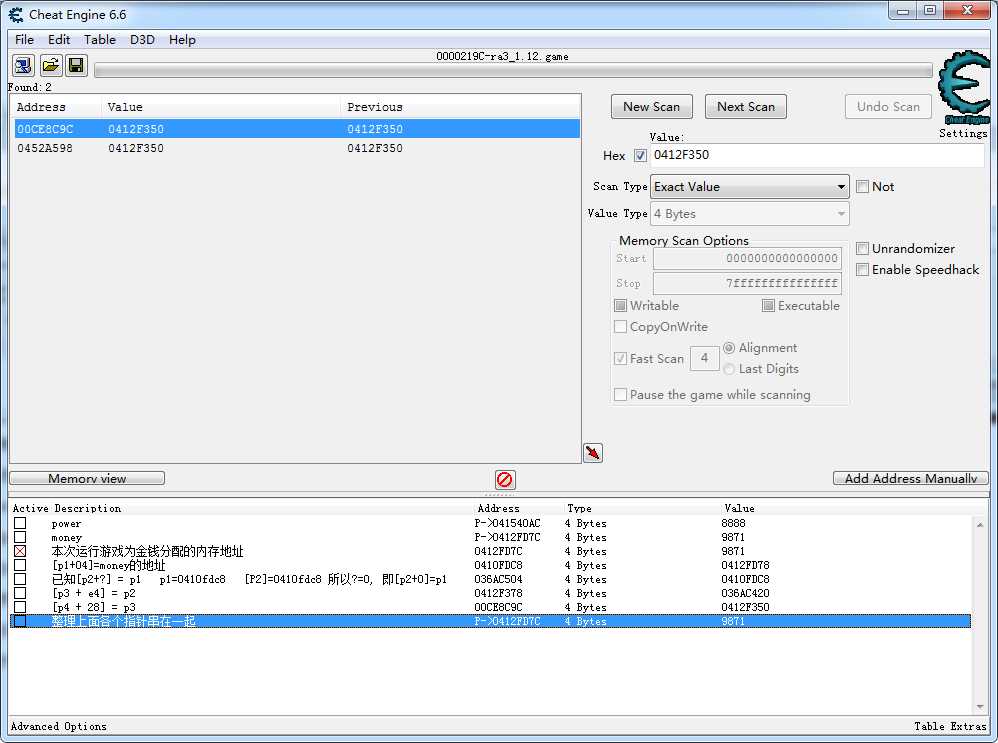Click the Stop address field

coord(747,283)
